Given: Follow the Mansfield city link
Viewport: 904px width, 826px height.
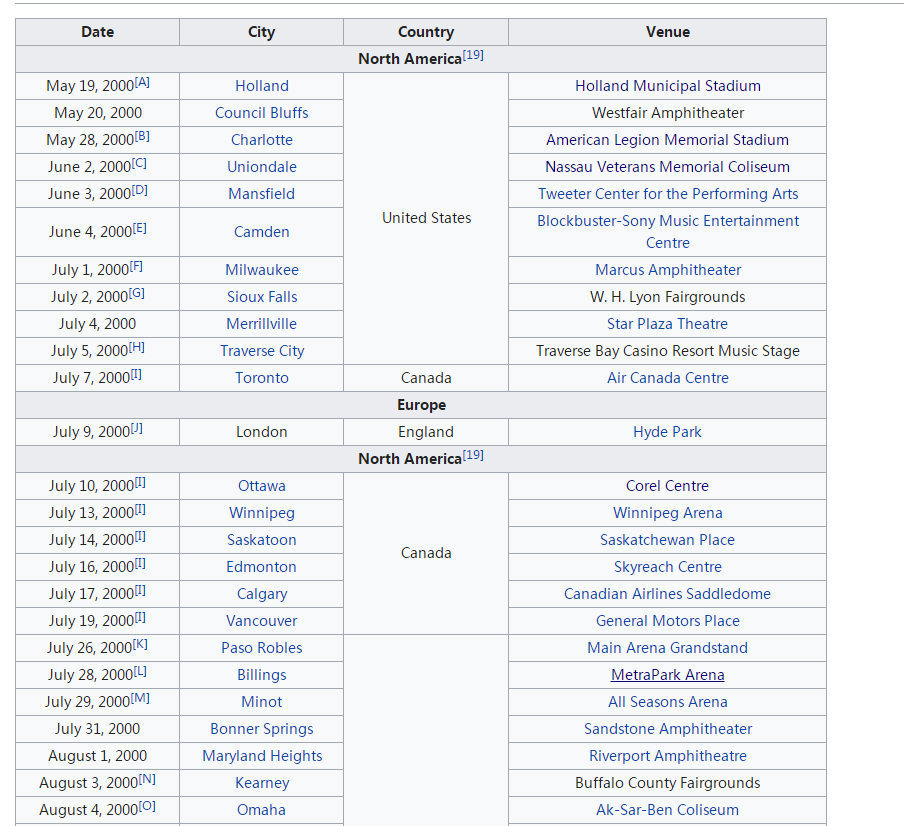Looking at the screenshot, I should point(262,194).
